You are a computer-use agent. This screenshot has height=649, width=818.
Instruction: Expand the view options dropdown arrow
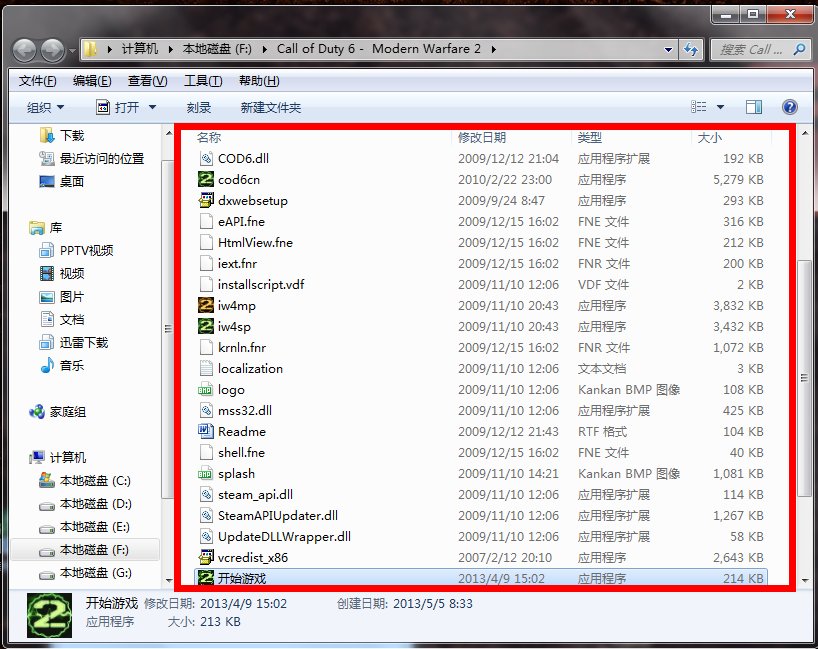coord(722,107)
